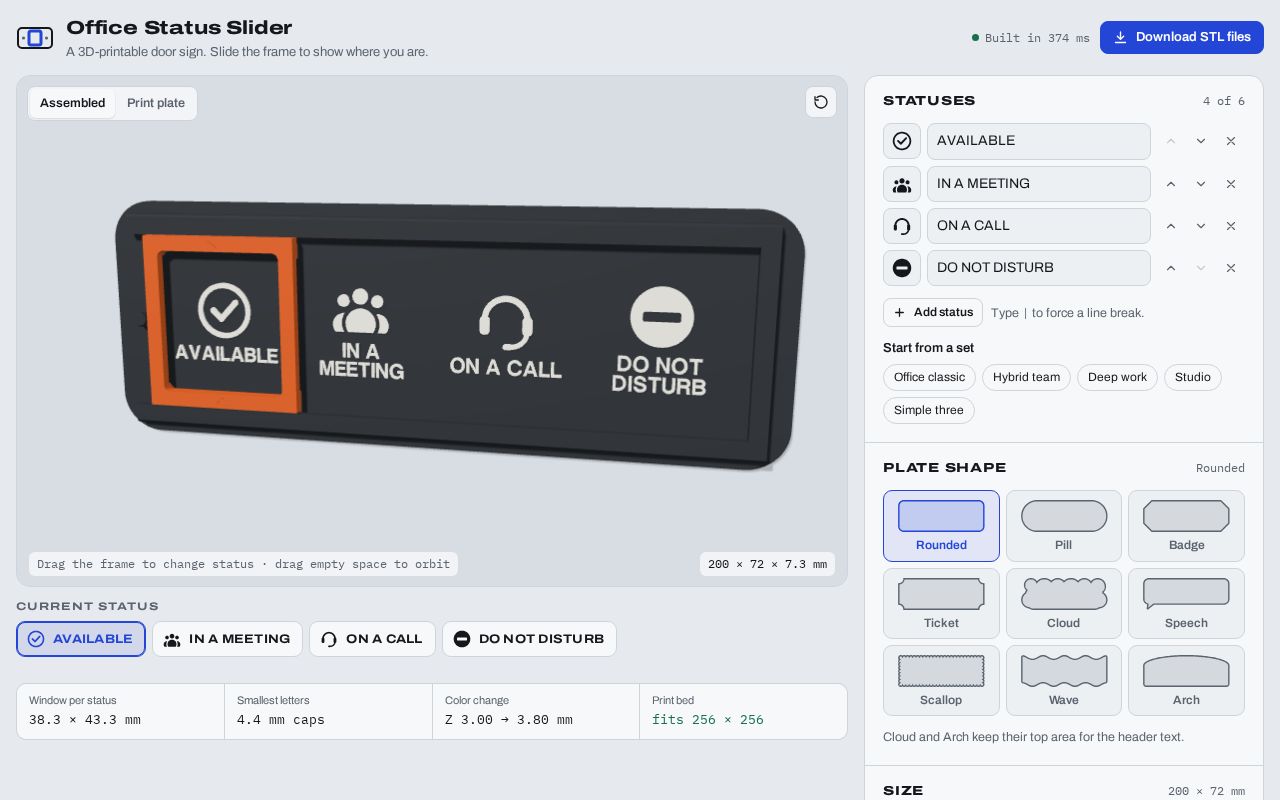The height and width of the screenshot is (800, 1280).
Task: Remove the DO NOT DISTURB status row
Action: (1231, 268)
